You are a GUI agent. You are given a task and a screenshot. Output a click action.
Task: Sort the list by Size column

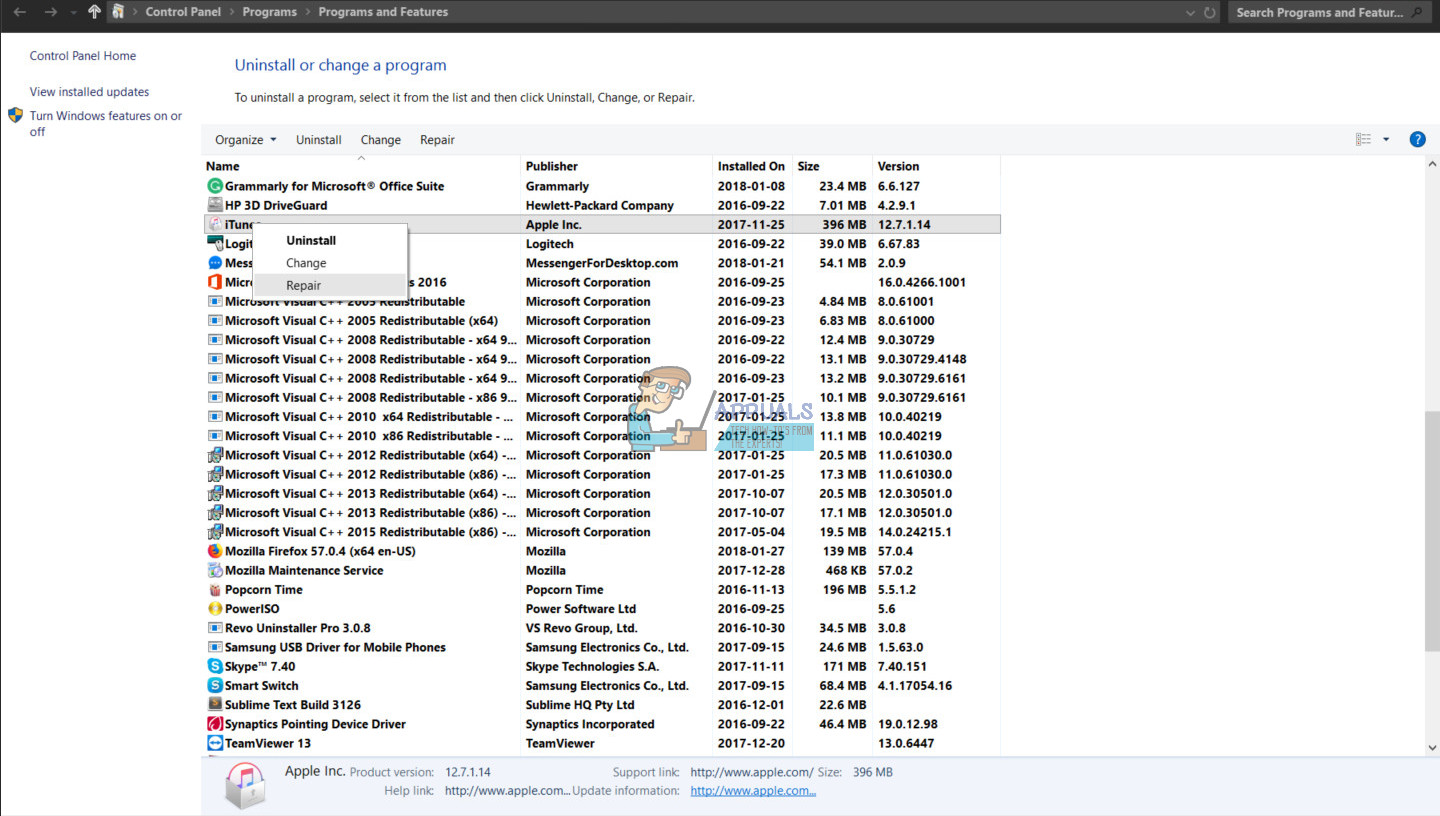coord(832,166)
